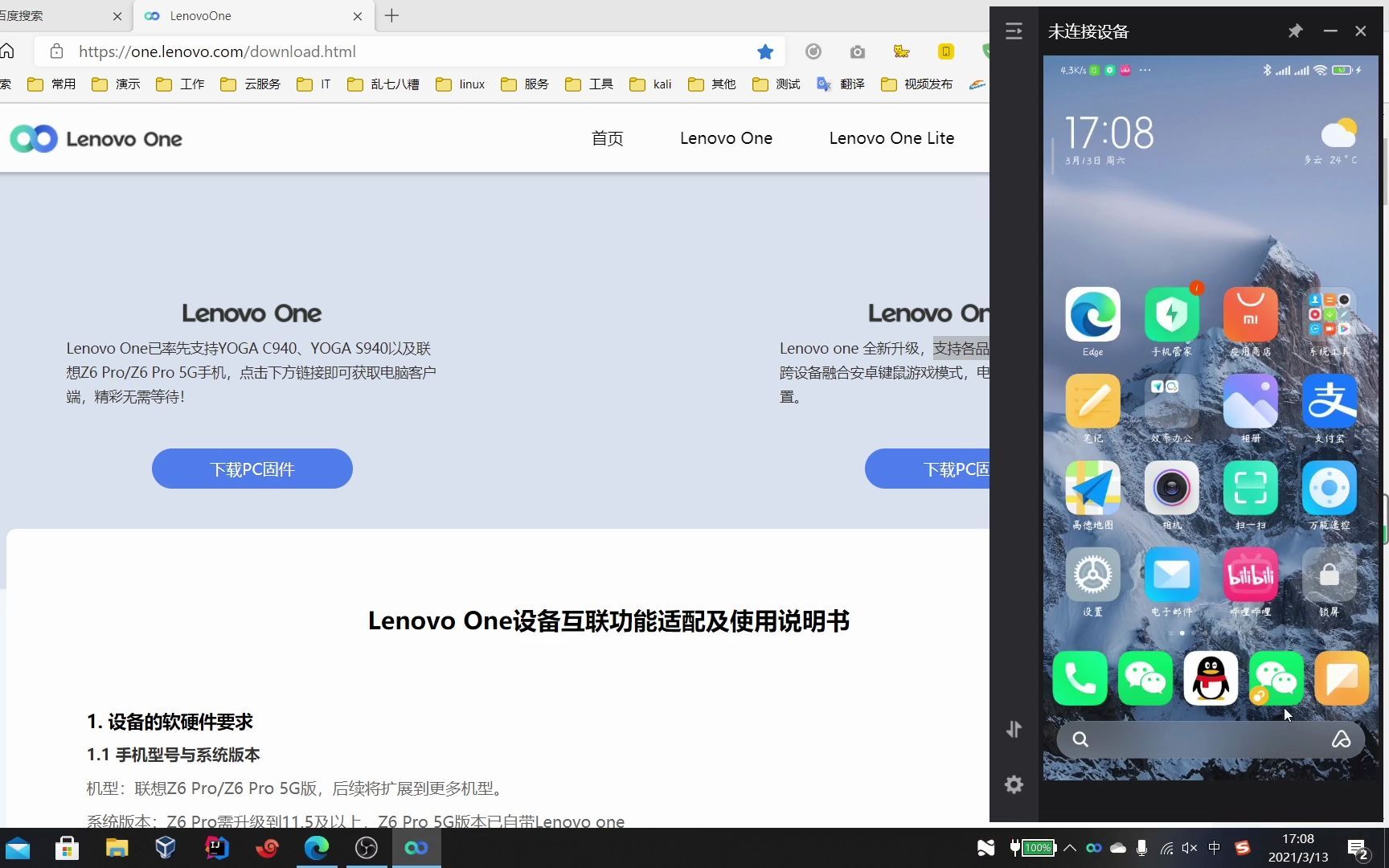Click the left 下载PC固件 button
Image resolution: width=1389 pixels, height=868 pixels.
tap(252, 469)
